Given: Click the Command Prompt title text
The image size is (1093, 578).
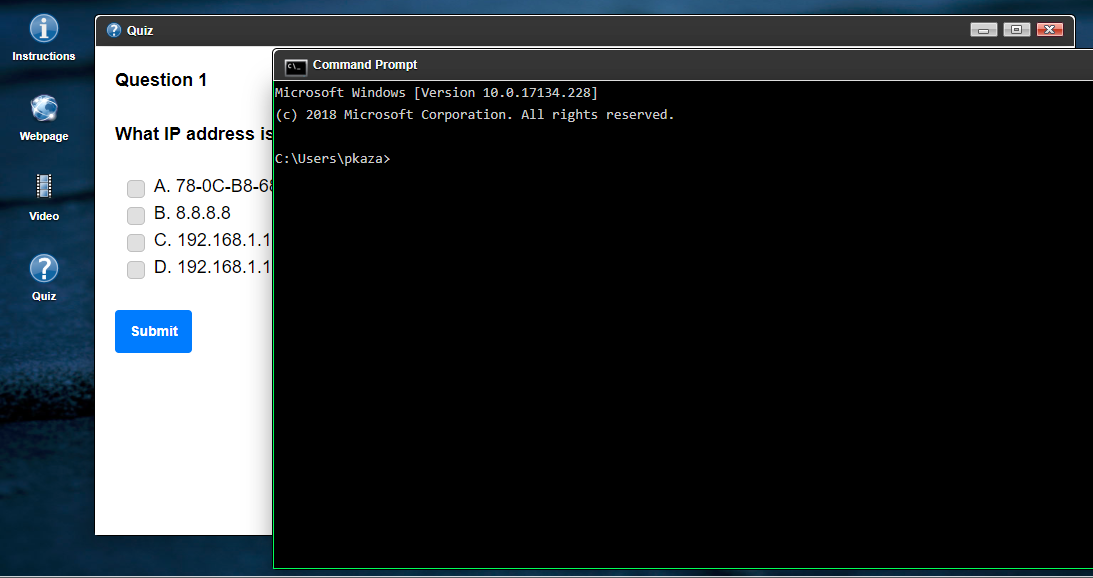Looking at the screenshot, I should 365,65.
